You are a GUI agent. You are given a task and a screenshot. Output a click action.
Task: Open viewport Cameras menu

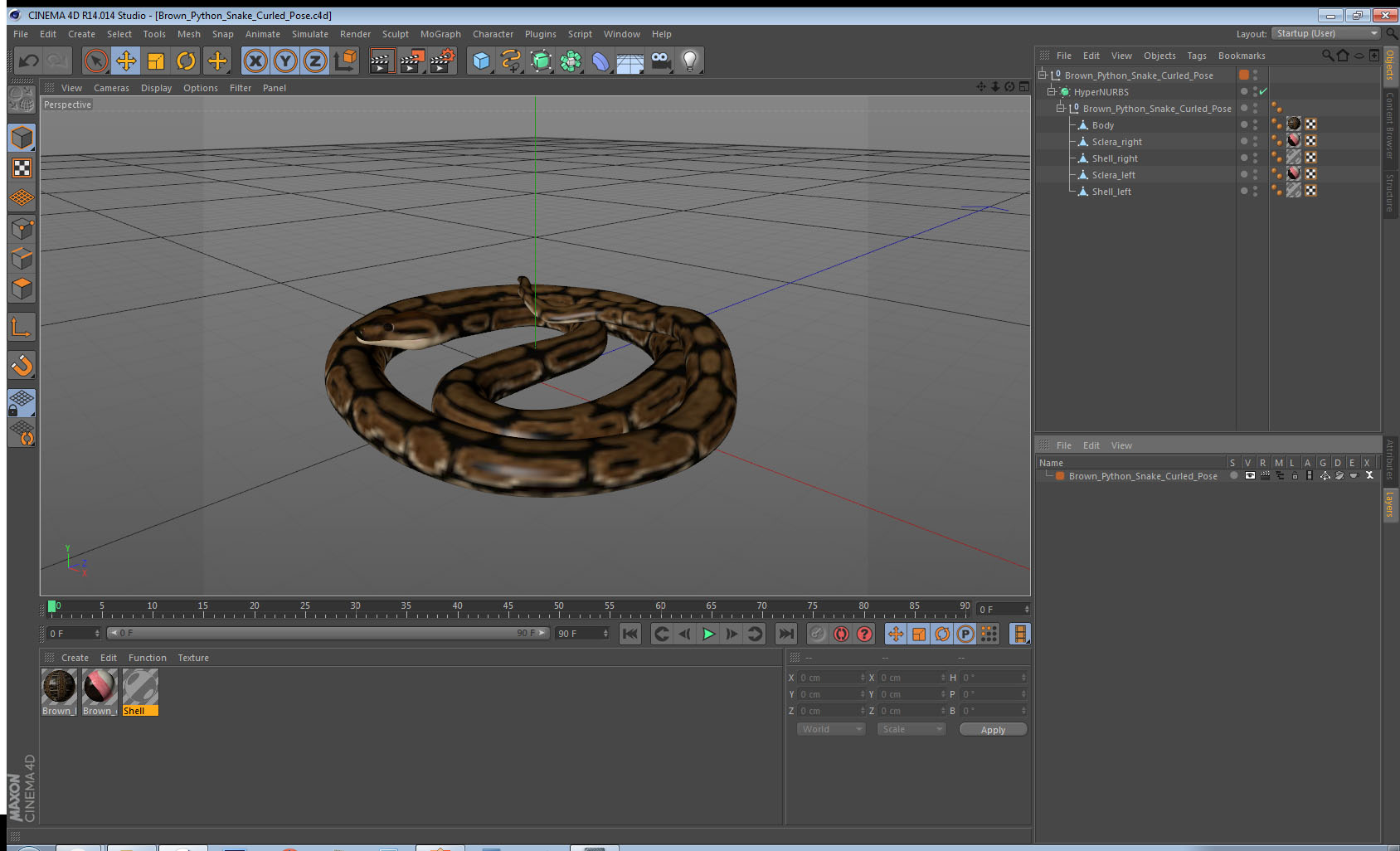click(x=111, y=88)
